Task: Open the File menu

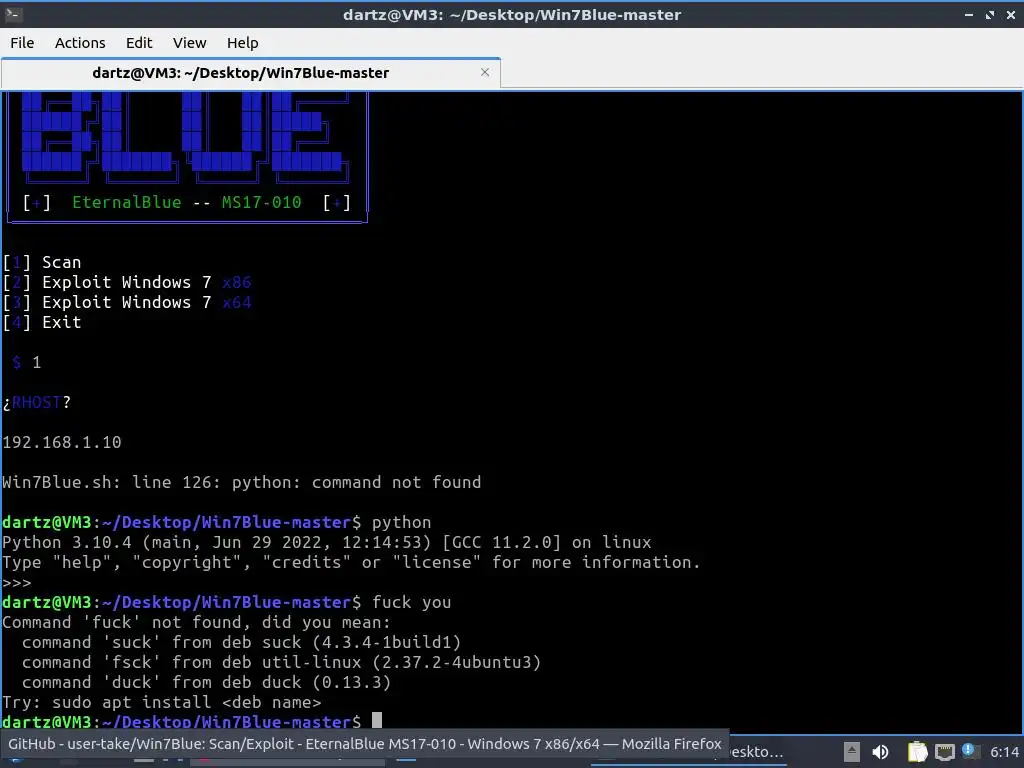Action: pyautogui.click(x=22, y=42)
